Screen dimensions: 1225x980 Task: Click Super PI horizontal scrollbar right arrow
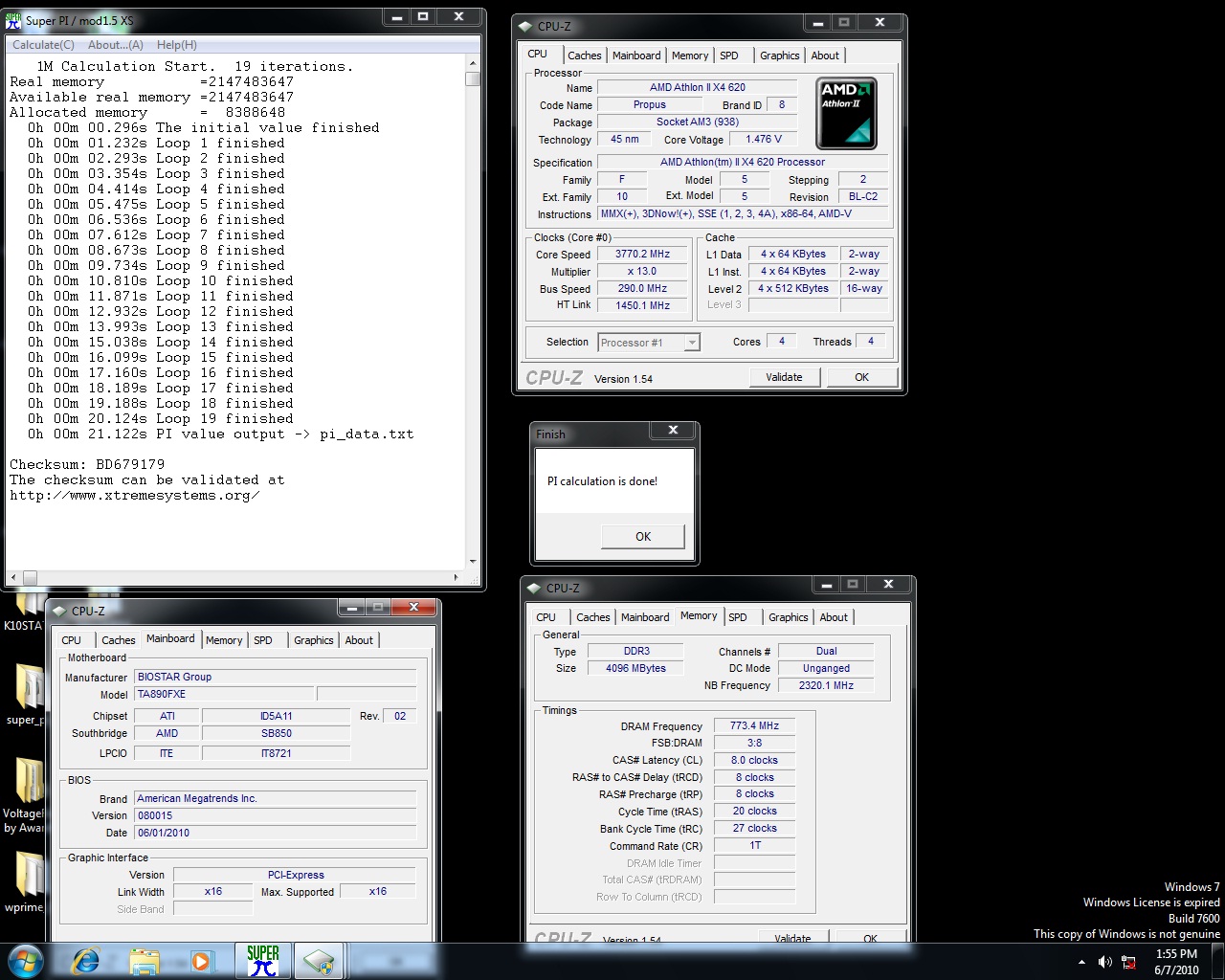click(456, 577)
